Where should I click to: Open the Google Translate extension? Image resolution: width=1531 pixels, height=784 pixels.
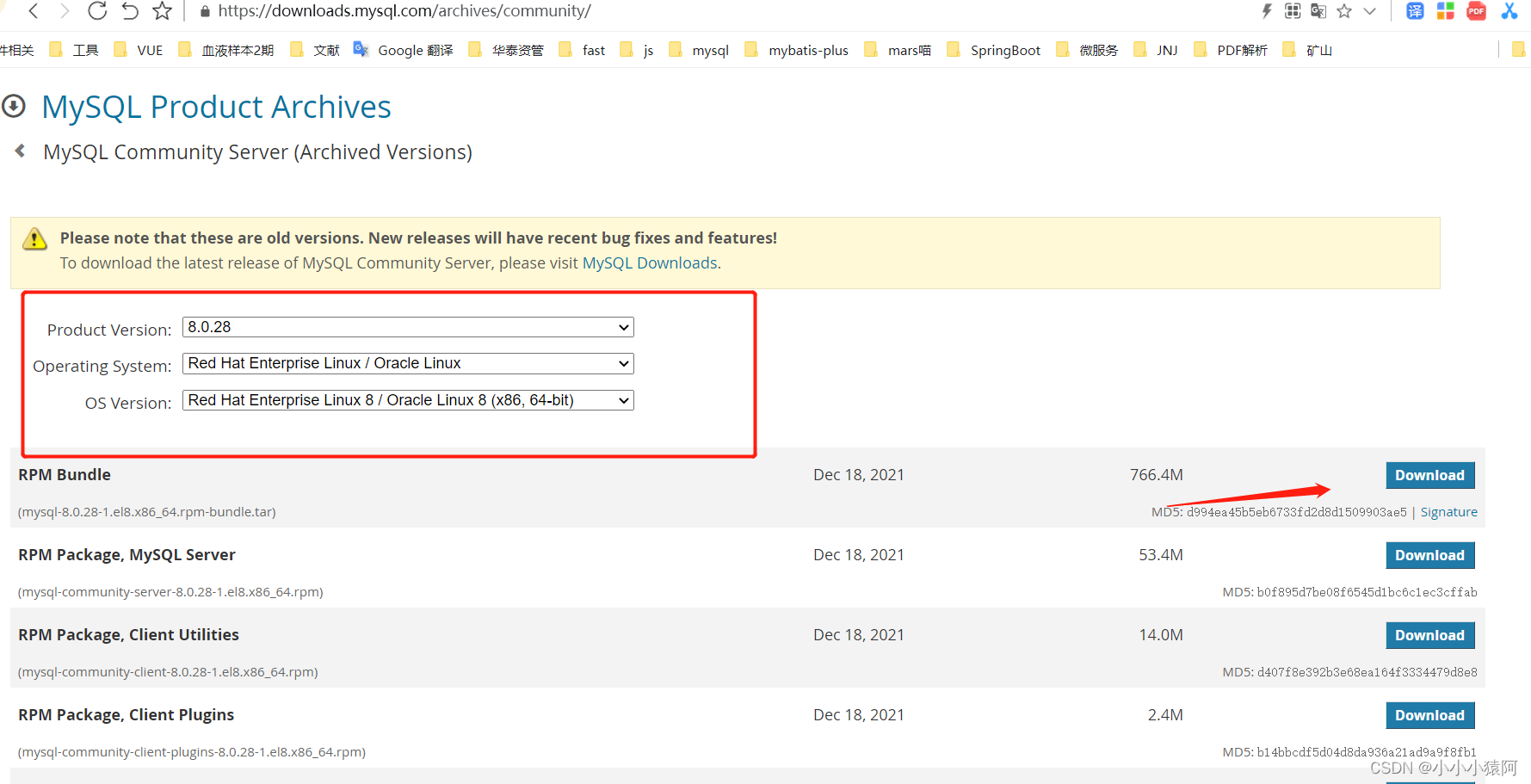[1318, 11]
